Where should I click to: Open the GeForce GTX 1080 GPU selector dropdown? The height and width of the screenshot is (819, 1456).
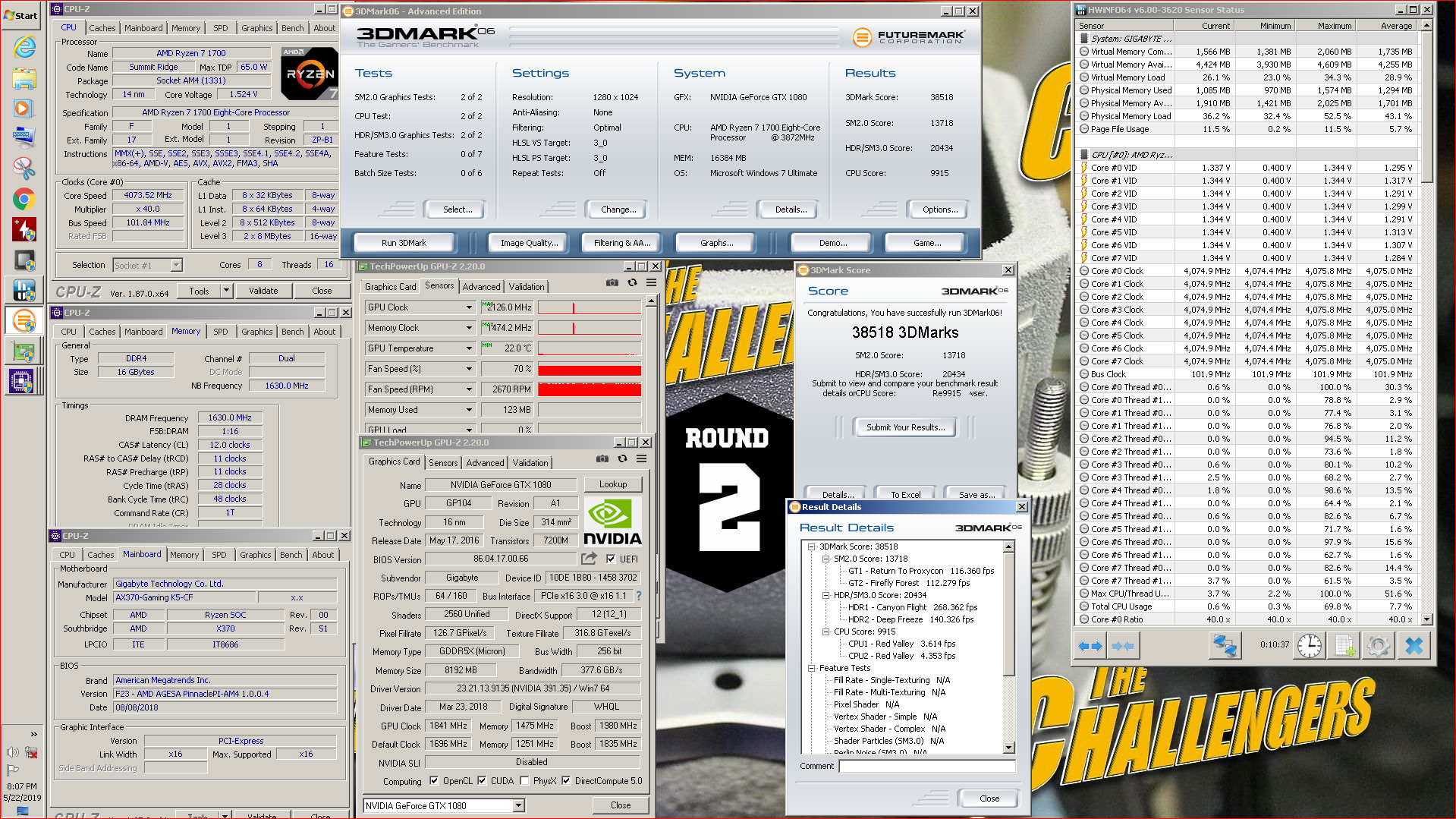(x=518, y=805)
